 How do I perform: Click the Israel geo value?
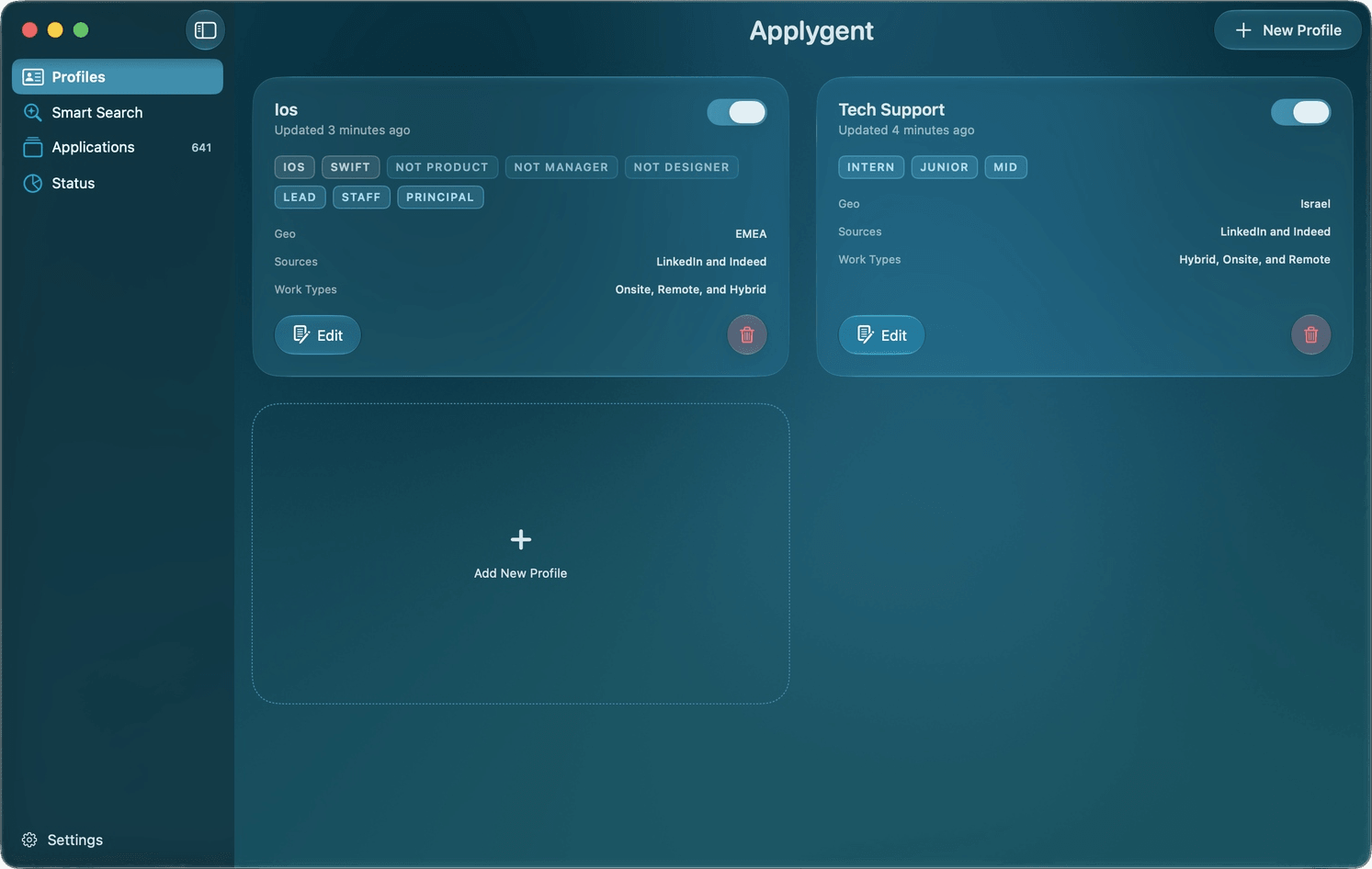click(x=1315, y=204)
